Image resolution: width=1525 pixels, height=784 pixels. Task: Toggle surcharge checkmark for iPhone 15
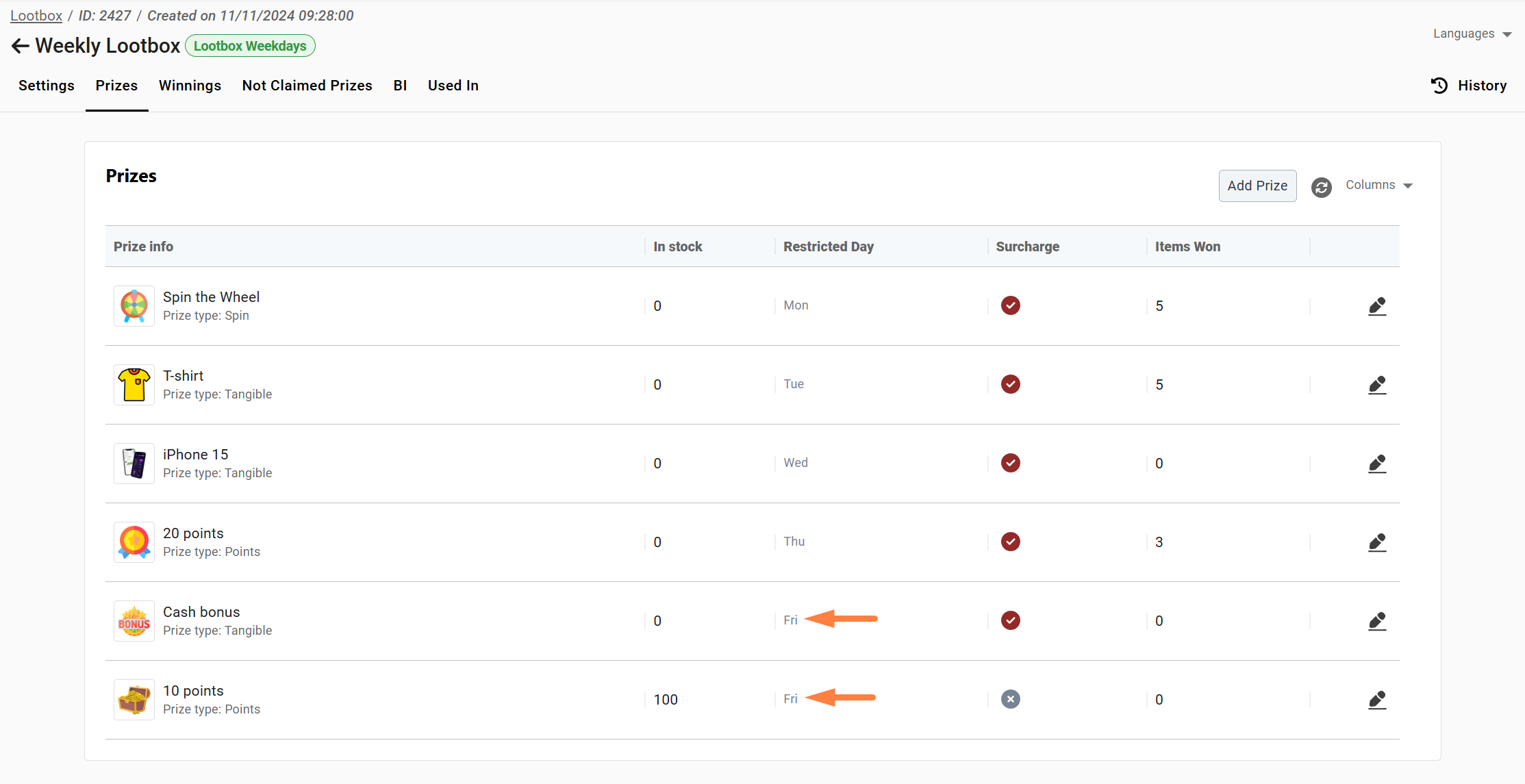[x=1010, y=463]
